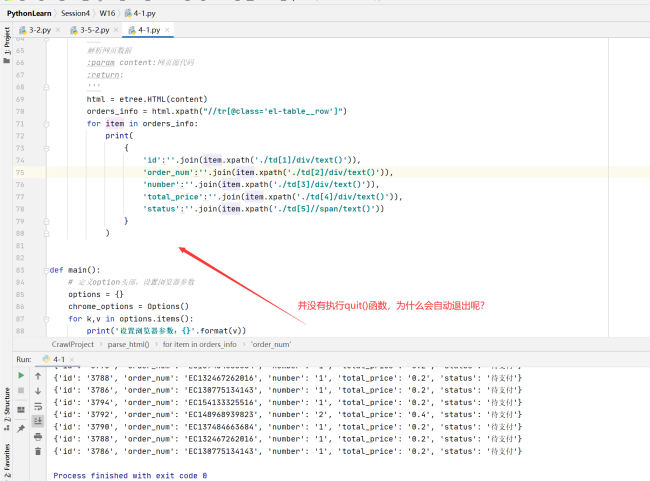Screen dimensions: 650x481
Task: Click the print icon in Run console
Action: [38, 436]
